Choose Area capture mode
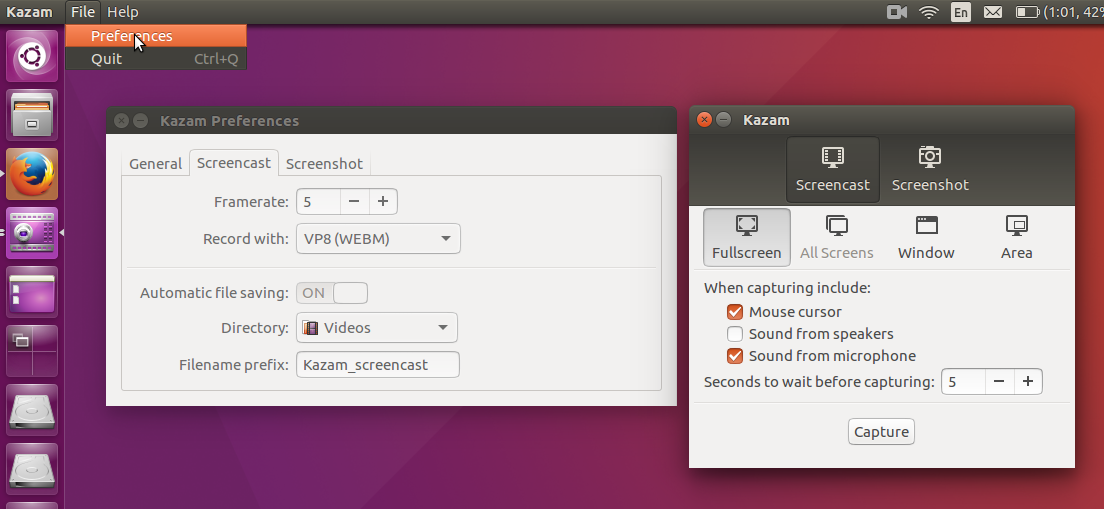 point(1016,237)
